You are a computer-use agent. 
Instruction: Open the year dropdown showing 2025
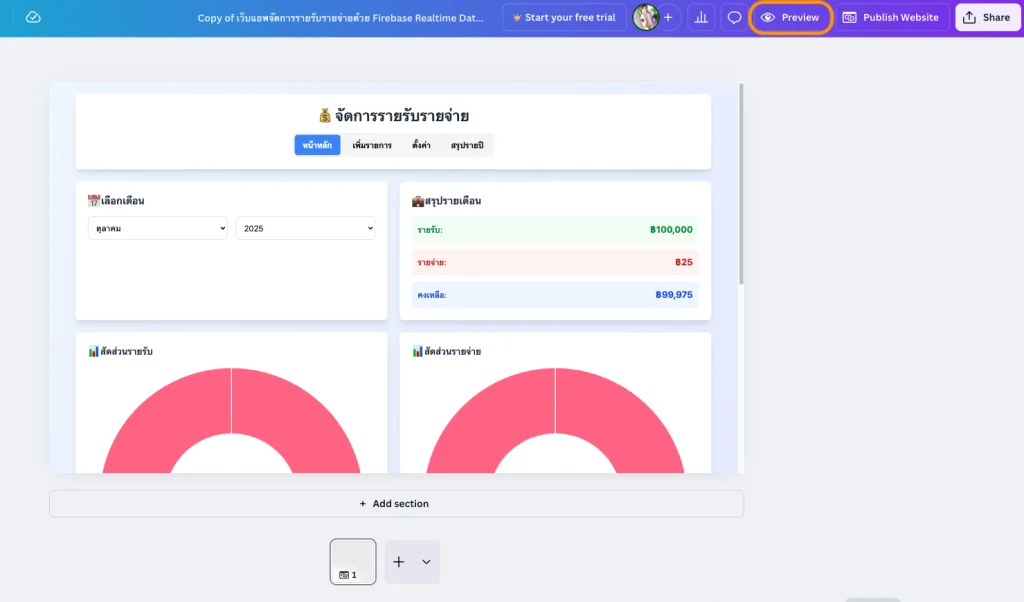pos(305,228)
